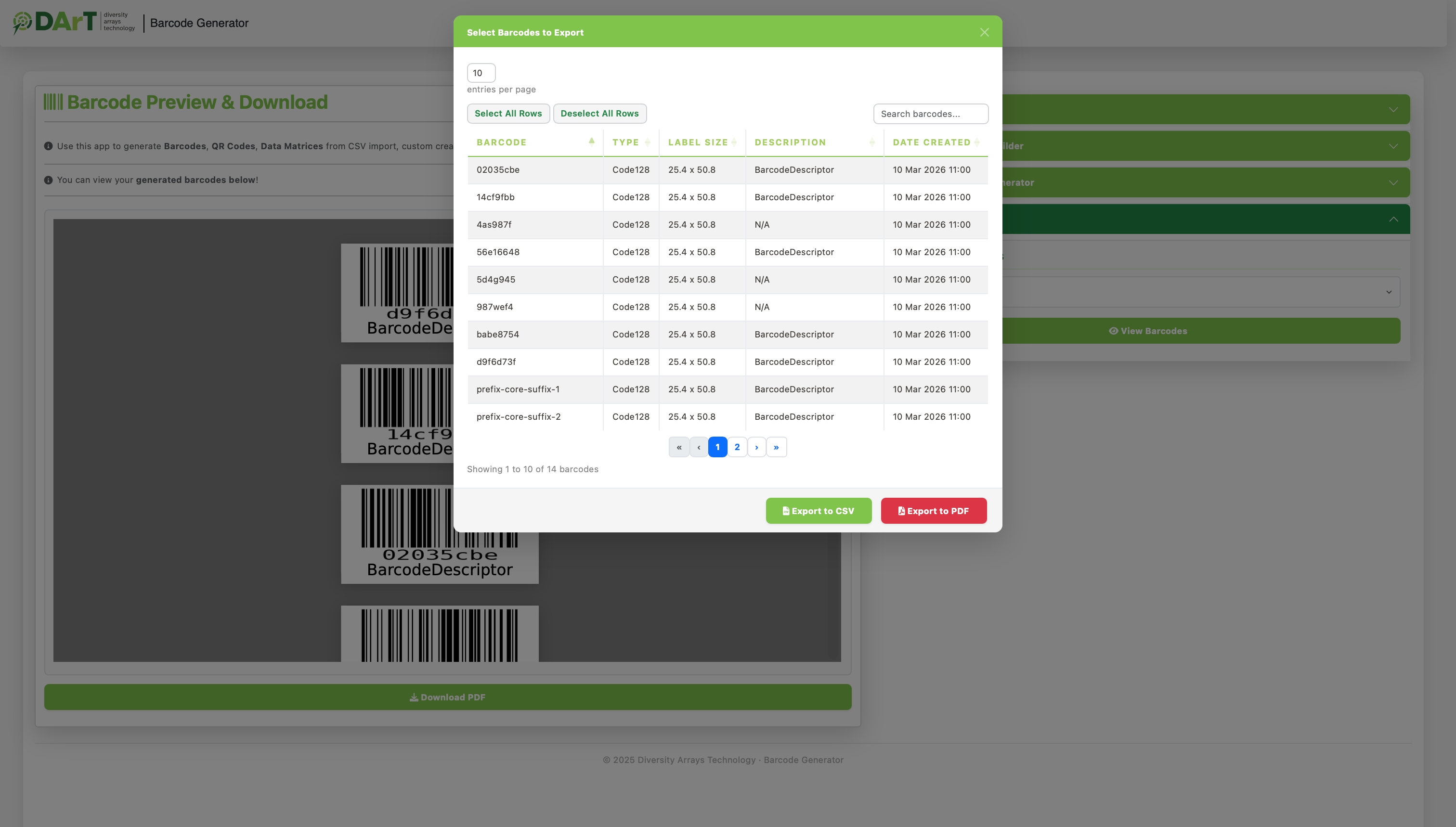1456x827 pixels.
Task: Click the last-page » pagination icon
Action: 777,447
